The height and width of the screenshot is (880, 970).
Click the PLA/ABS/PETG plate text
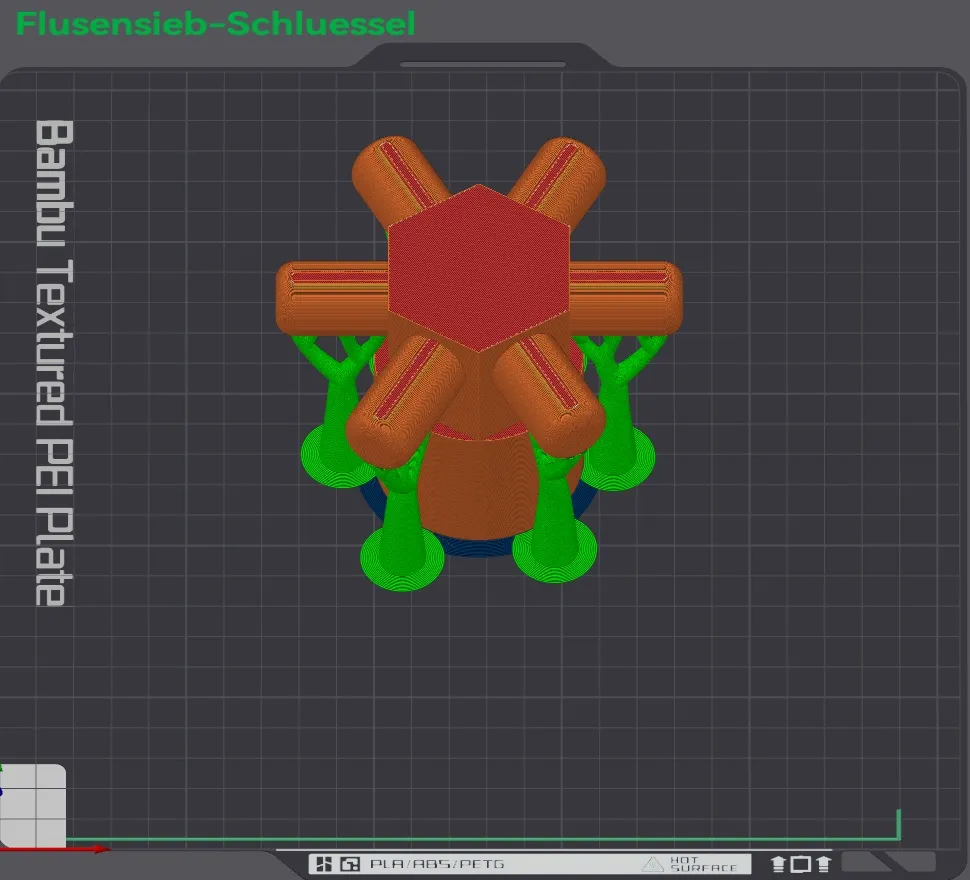click(437, 864)
